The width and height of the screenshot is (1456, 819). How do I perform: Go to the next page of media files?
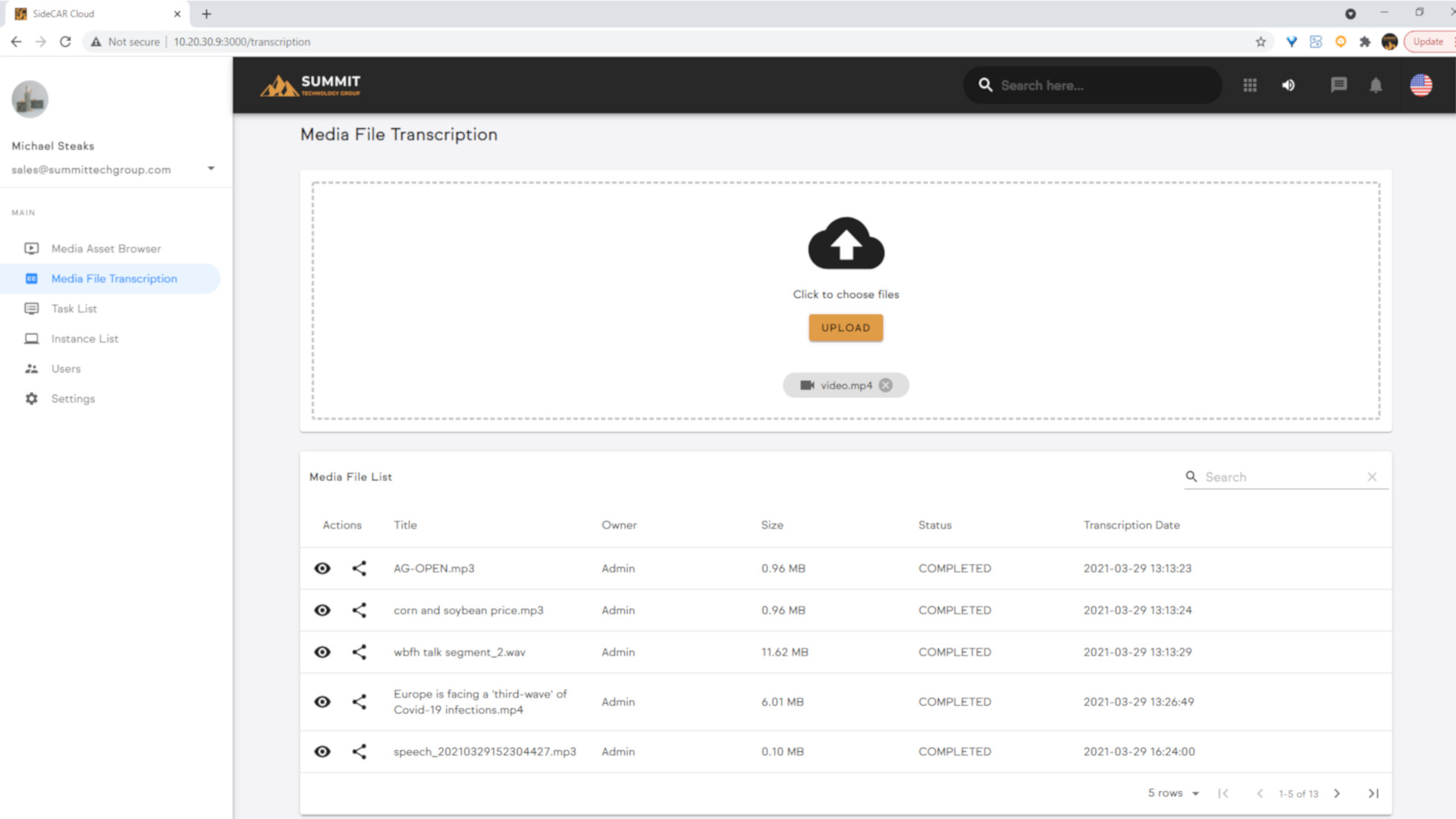1337,793
